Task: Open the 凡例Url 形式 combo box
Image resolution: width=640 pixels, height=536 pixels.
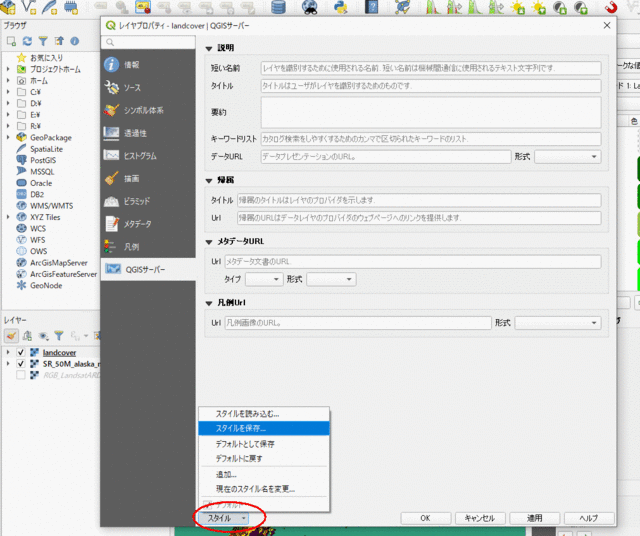Action: [558, 323]
